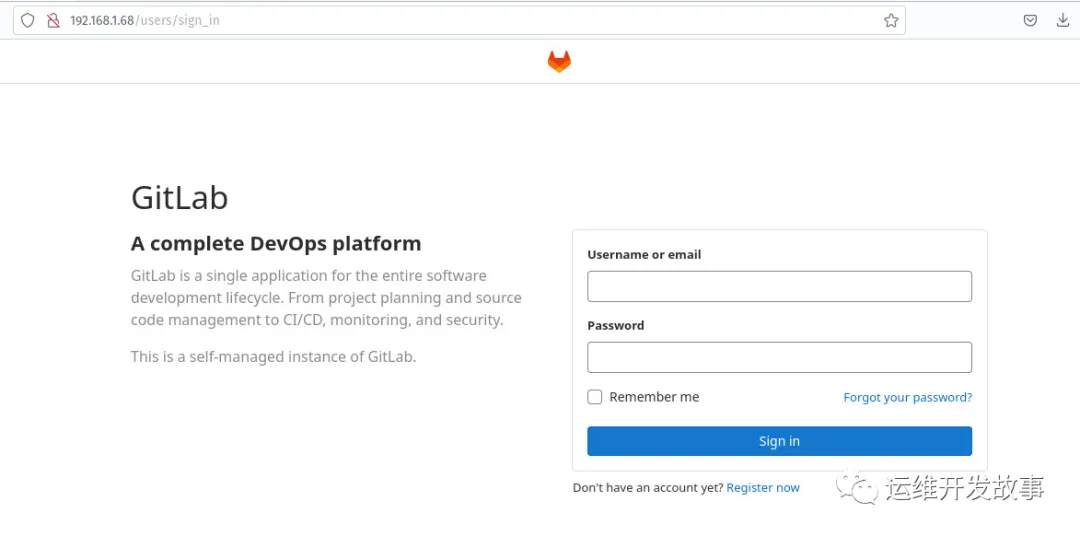
Task: Click the tracking protection shield icon
Action: (28, 20)
